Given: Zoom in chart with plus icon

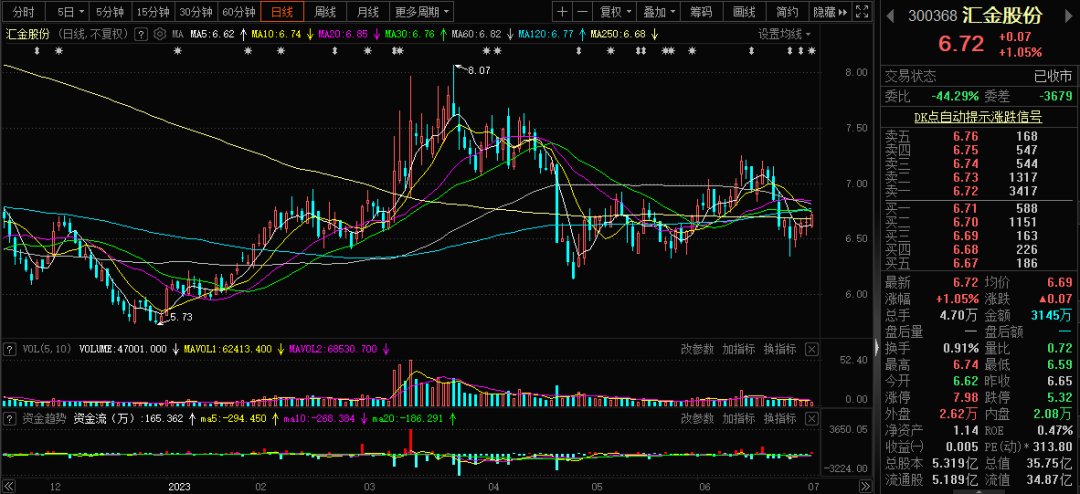Looking at the screenshot, I should click(x=563, y=12).
